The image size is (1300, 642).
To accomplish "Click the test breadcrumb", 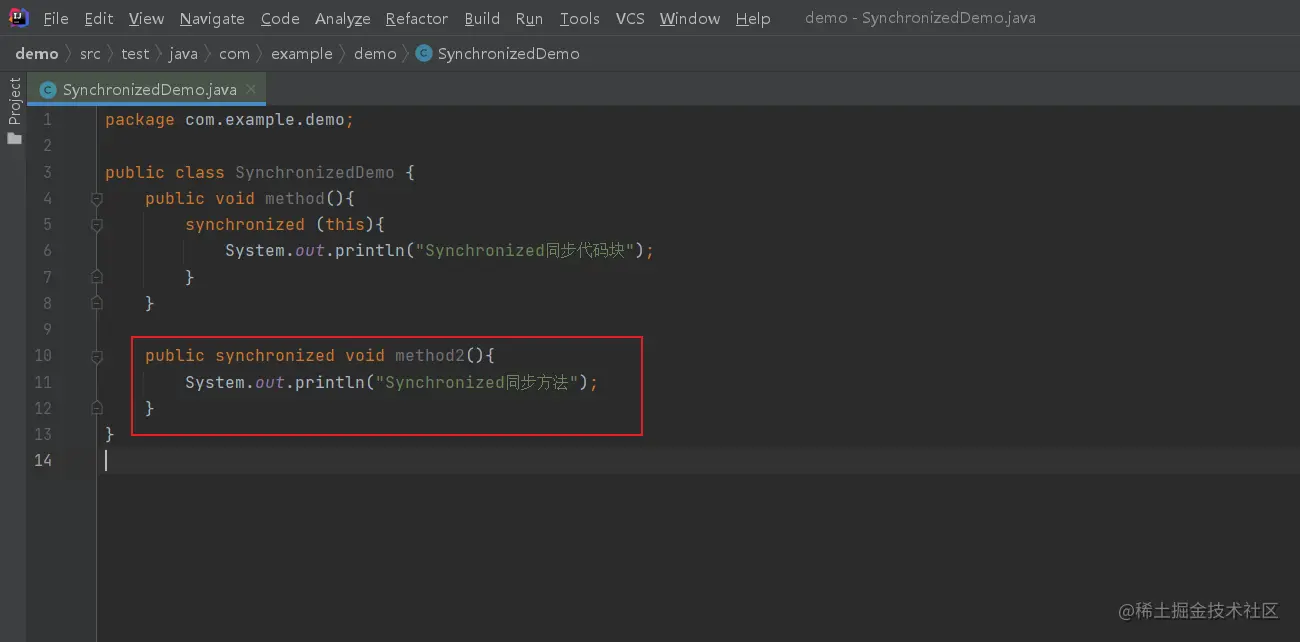I will coord(135,54).
